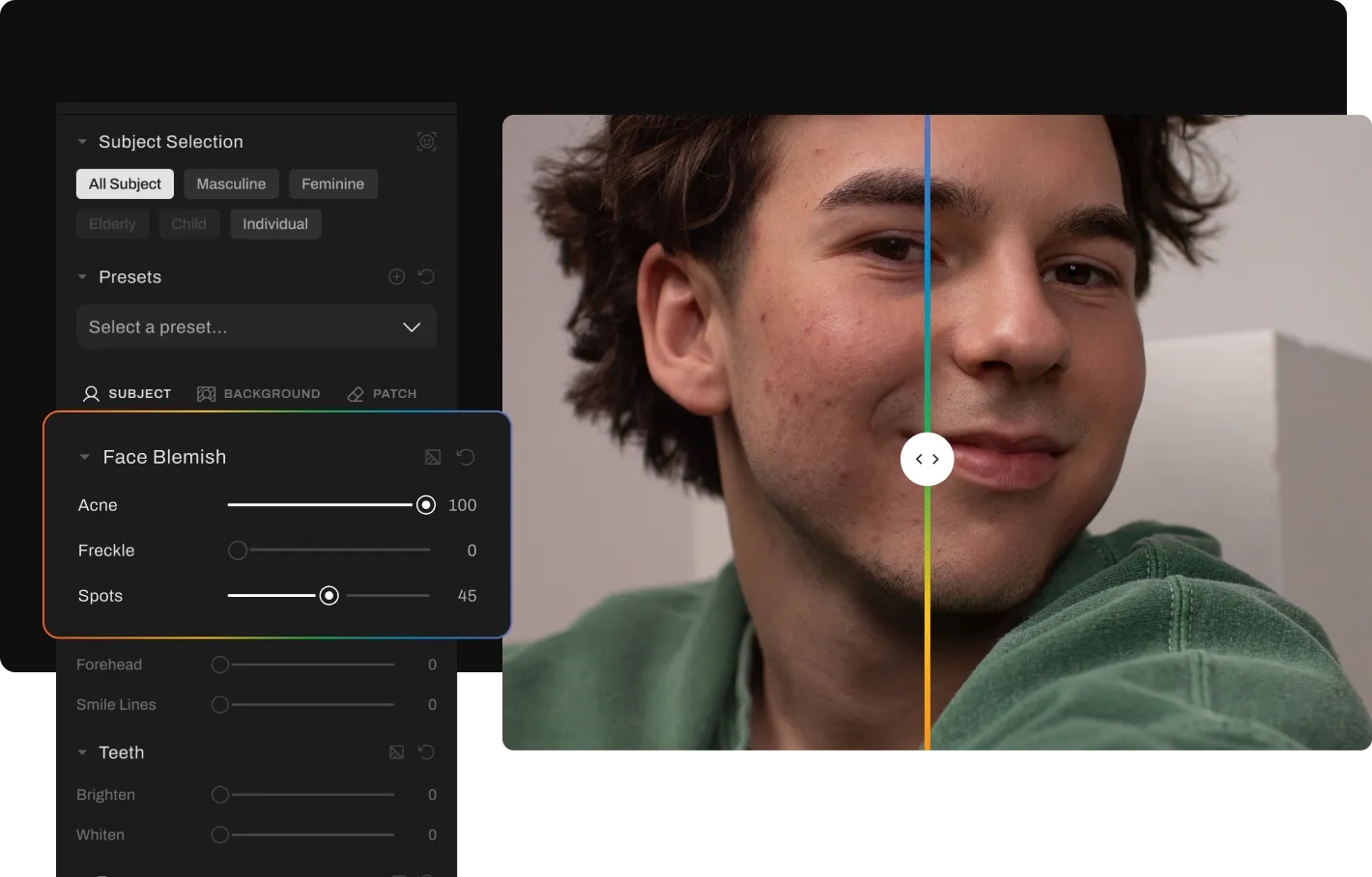The width and height of the screenshot is (1372, 877).
Task: Collapse the Subject Selection section
Action: 82,142
